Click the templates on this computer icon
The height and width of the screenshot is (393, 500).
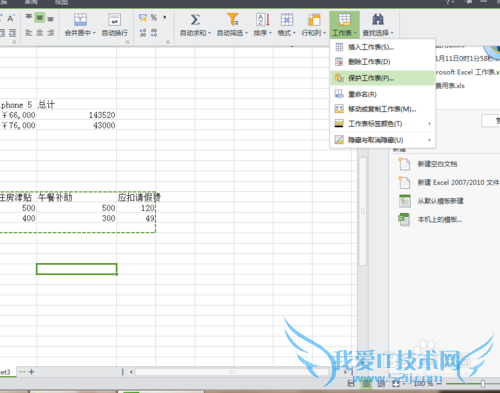coord(404,219)
